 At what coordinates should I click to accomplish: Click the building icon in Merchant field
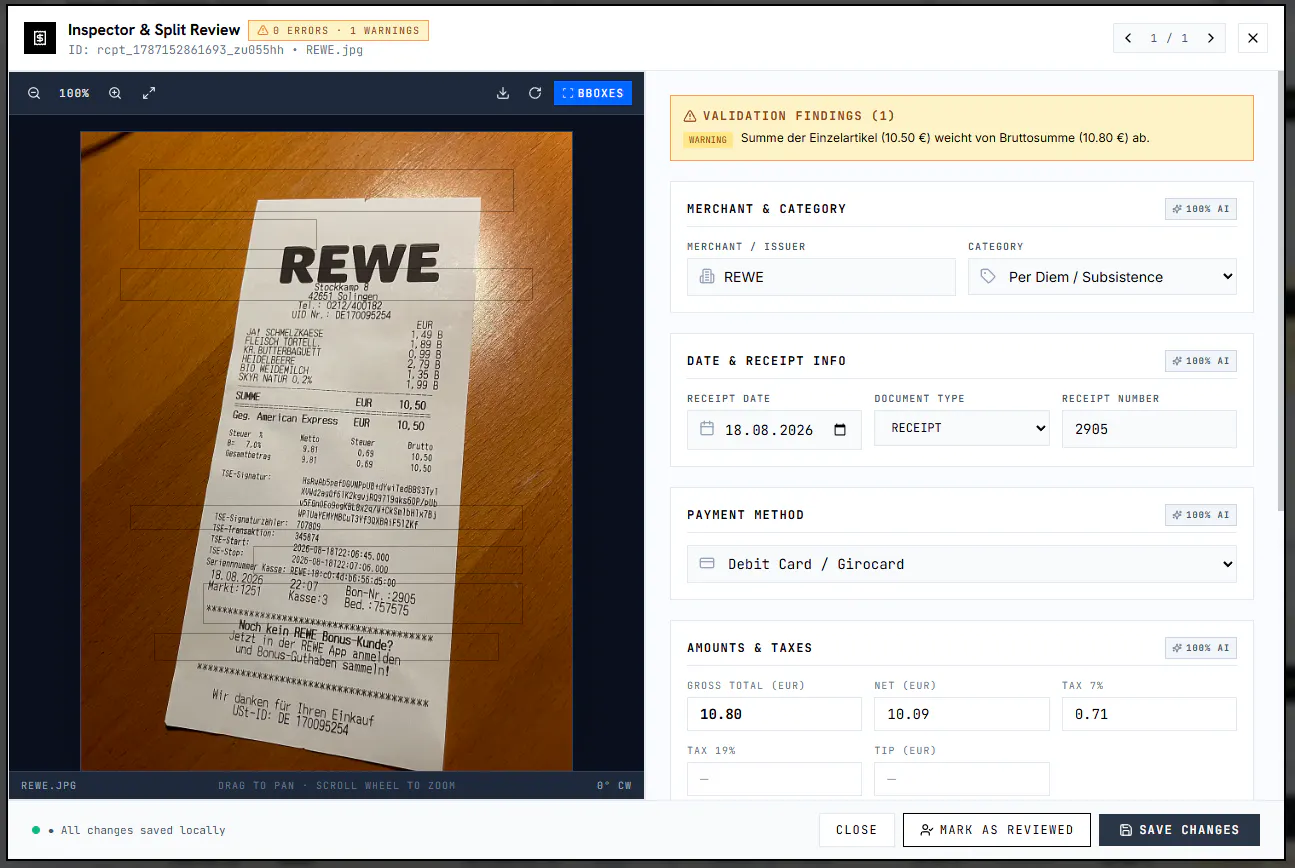point(707,277)
